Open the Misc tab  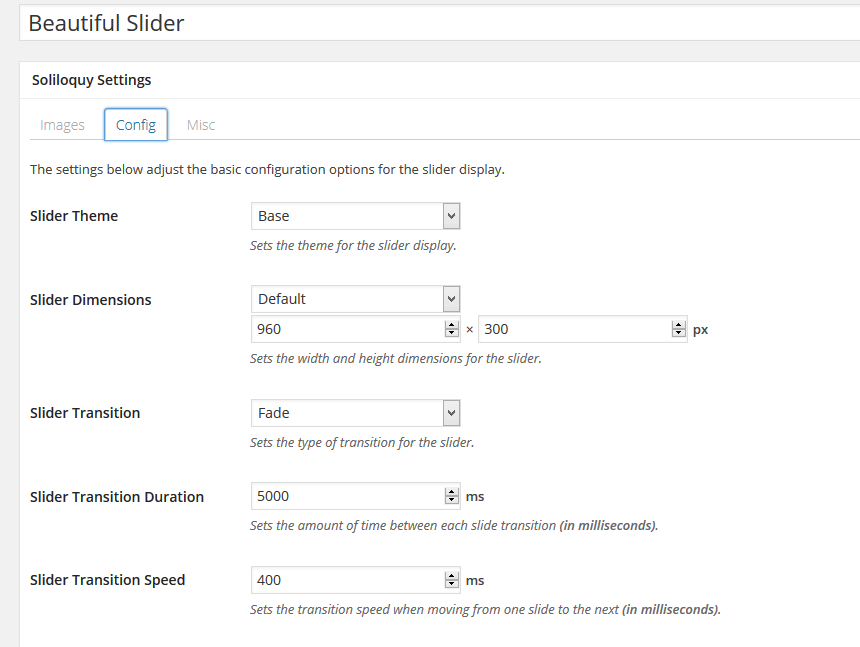point(201,125)
